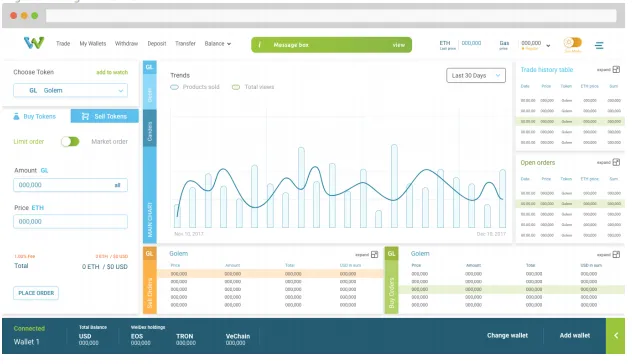Viewport: 632px width, 364px height.
Task: Click Add wallet in the bottom bar
Action: click(575, 335)
